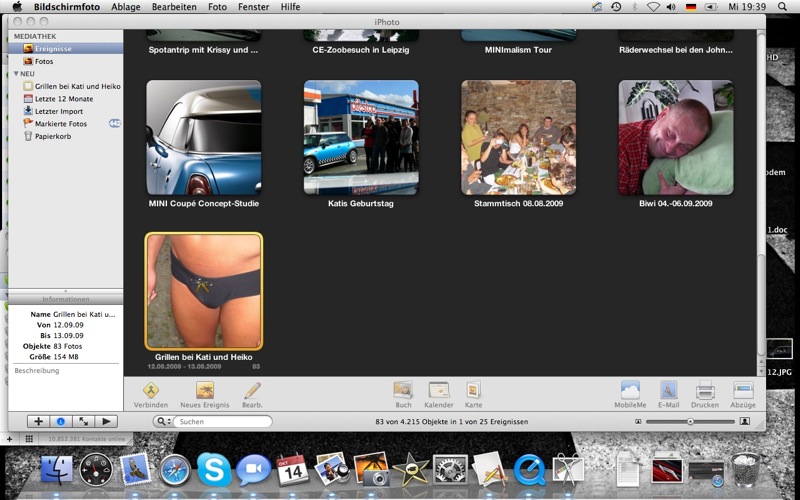Start slideshow with the play button
This screenshot has height=500, width=800.
tap(106, 422)
